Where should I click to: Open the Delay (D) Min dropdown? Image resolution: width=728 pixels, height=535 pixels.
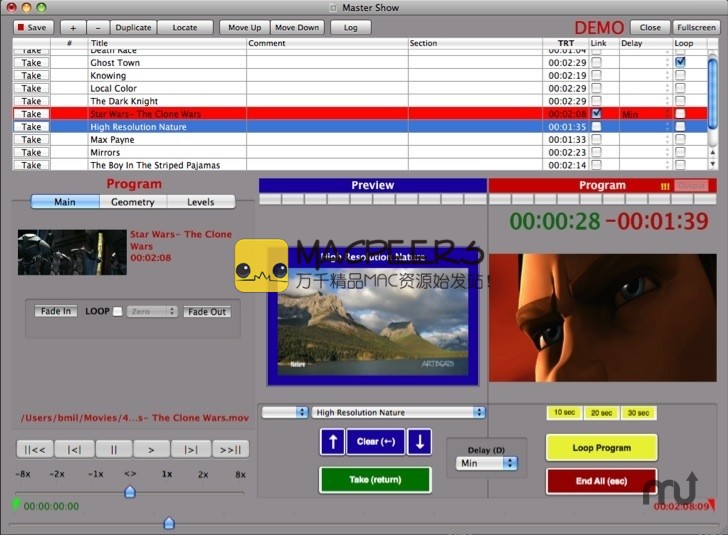[487, 463]
